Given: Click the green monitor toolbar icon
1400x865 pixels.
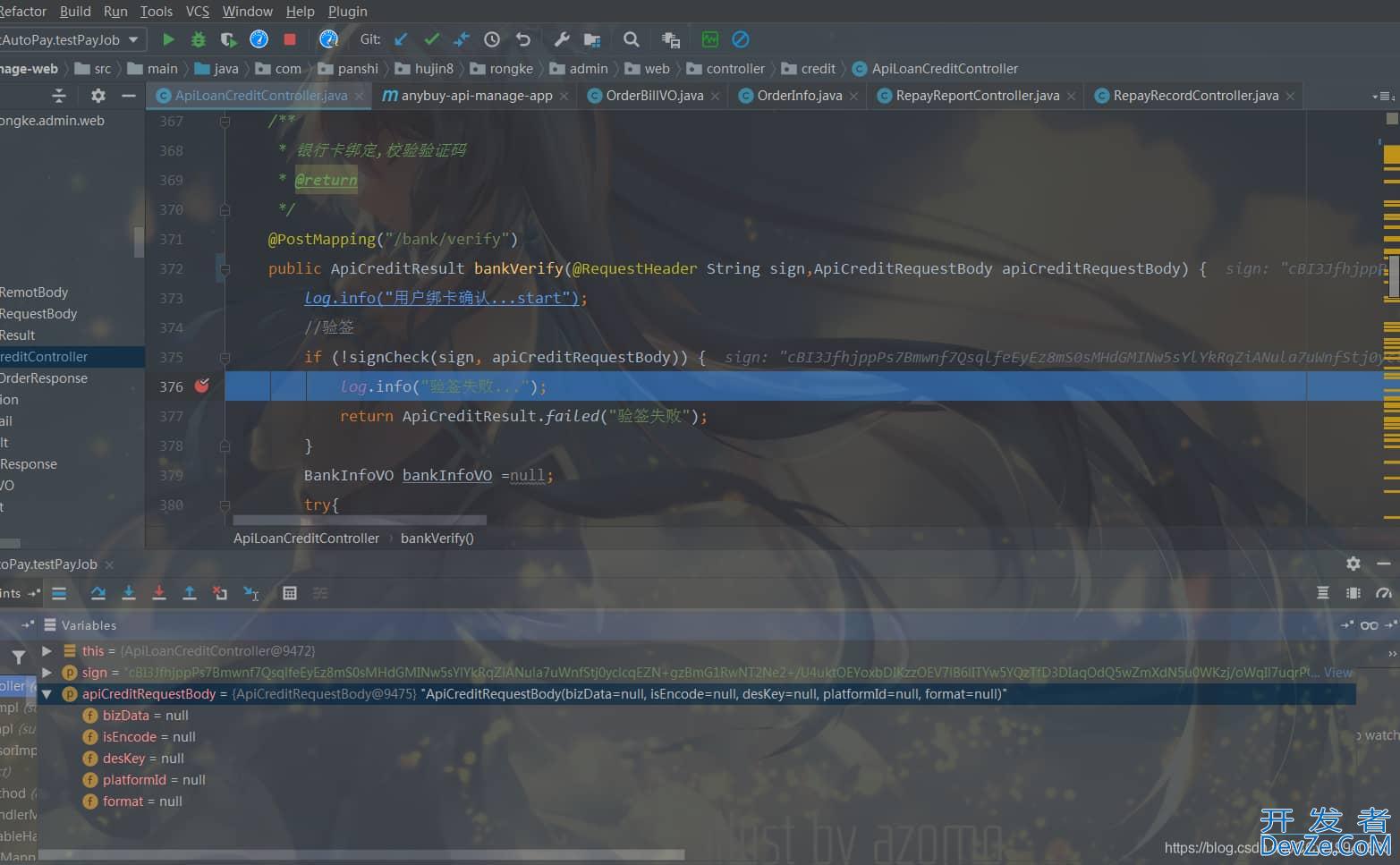Looking at the screenshot, I should point(710,39).
